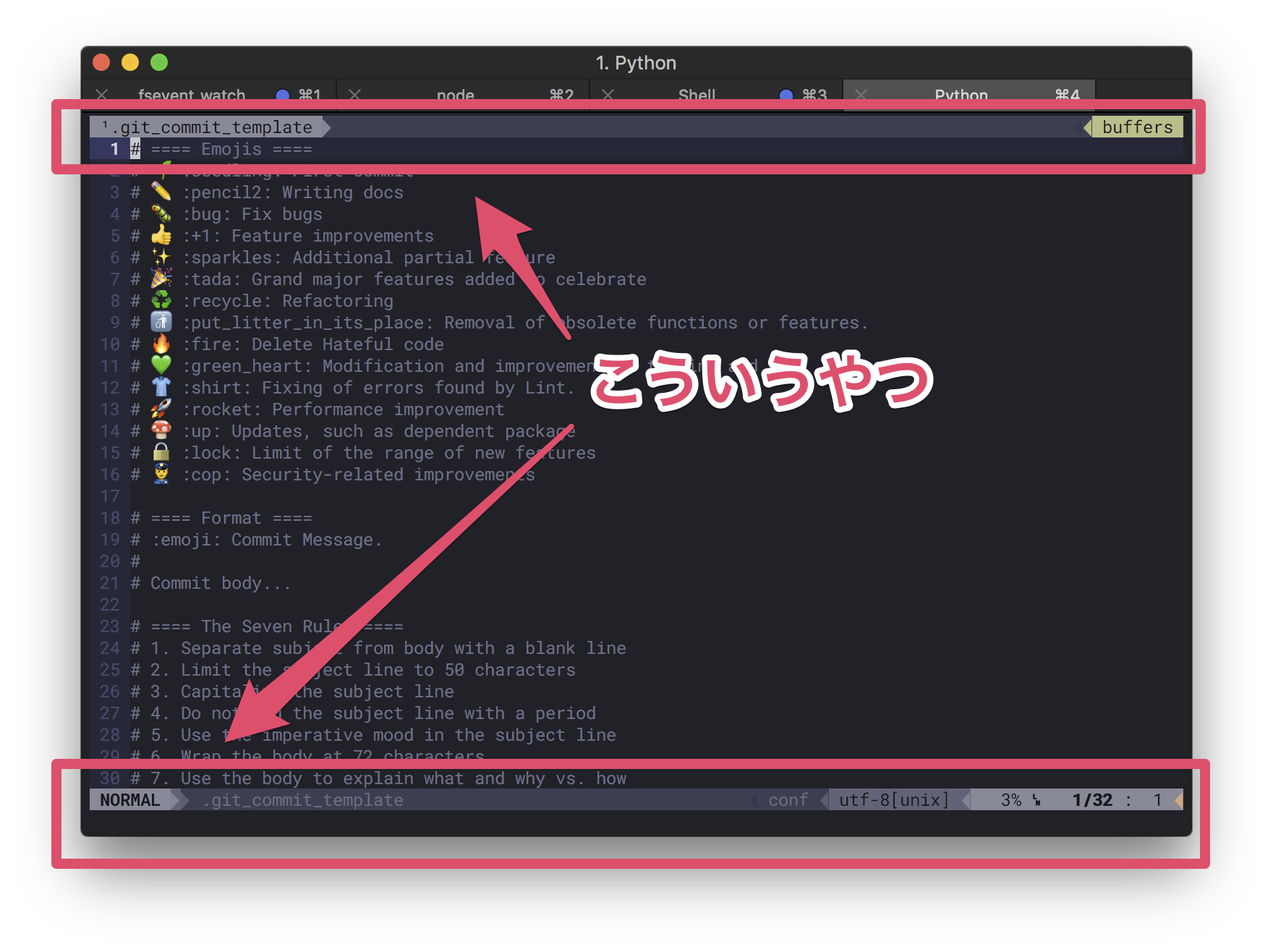Click ':rocket: Performance improvement' text

(x=344, y=409)
